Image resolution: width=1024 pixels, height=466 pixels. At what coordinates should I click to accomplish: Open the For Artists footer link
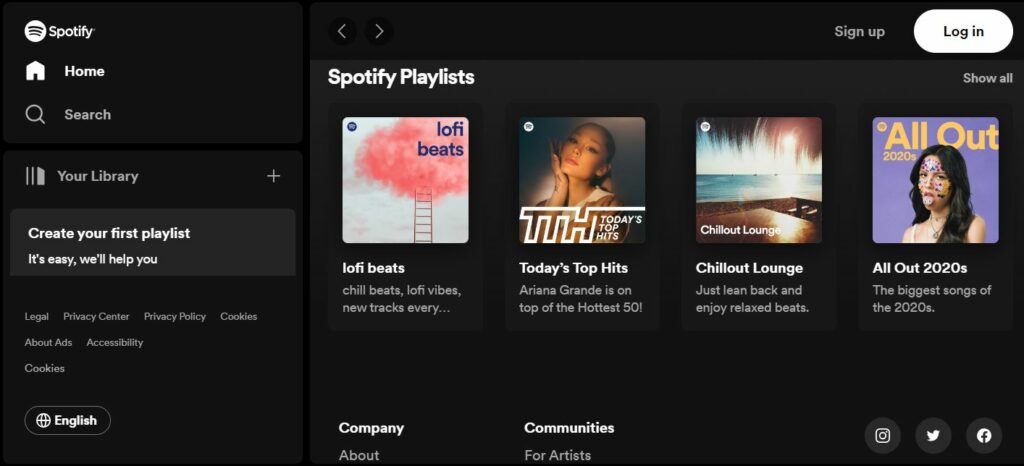coord(557,456)
